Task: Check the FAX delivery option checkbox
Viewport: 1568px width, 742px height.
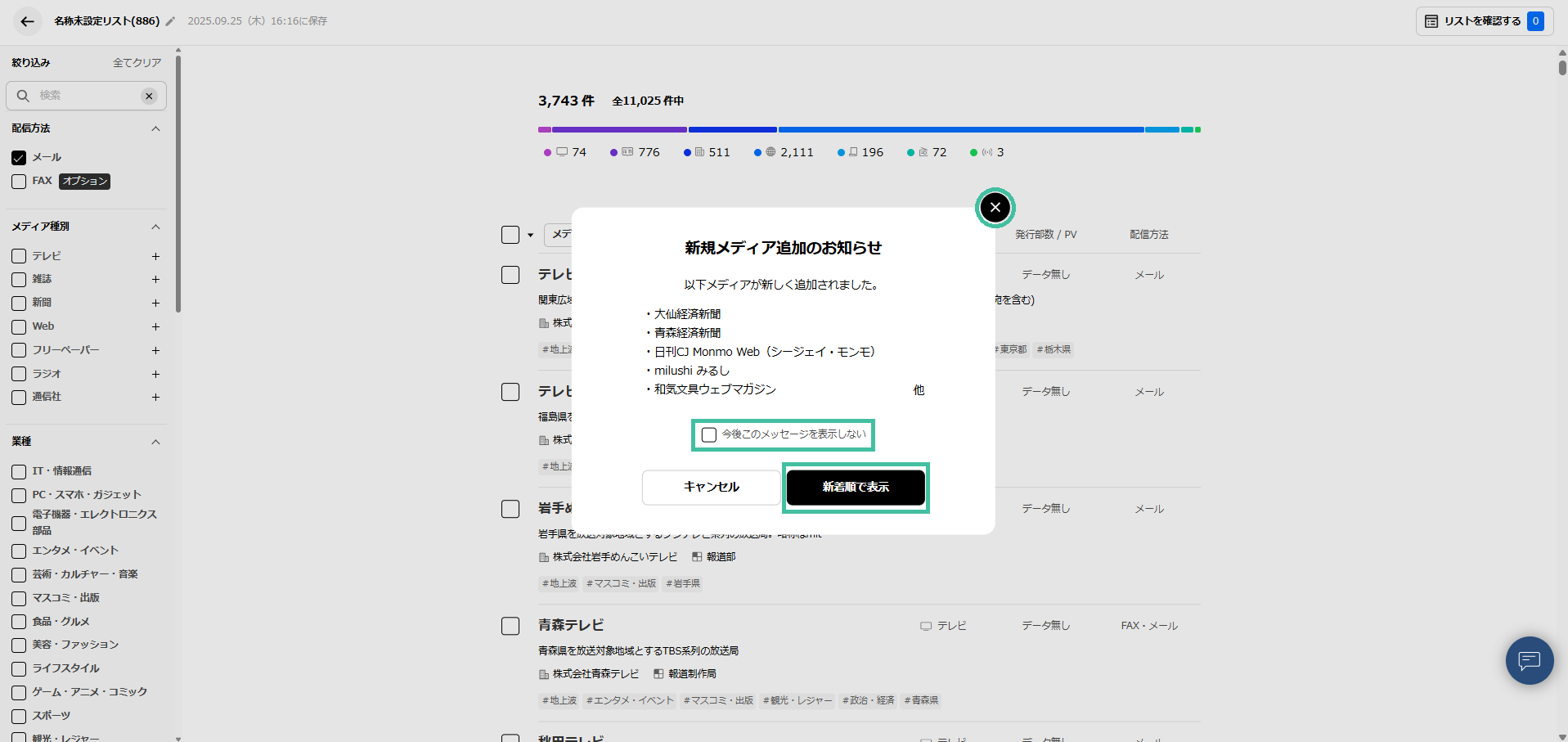Action: (18, 181)
